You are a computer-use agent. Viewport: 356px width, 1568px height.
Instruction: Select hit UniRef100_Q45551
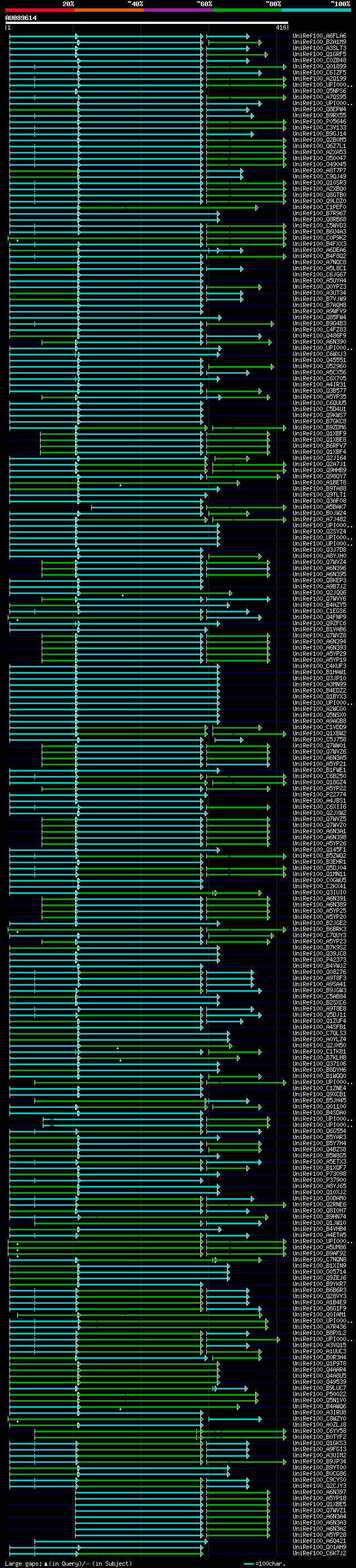tap(319, 360)
